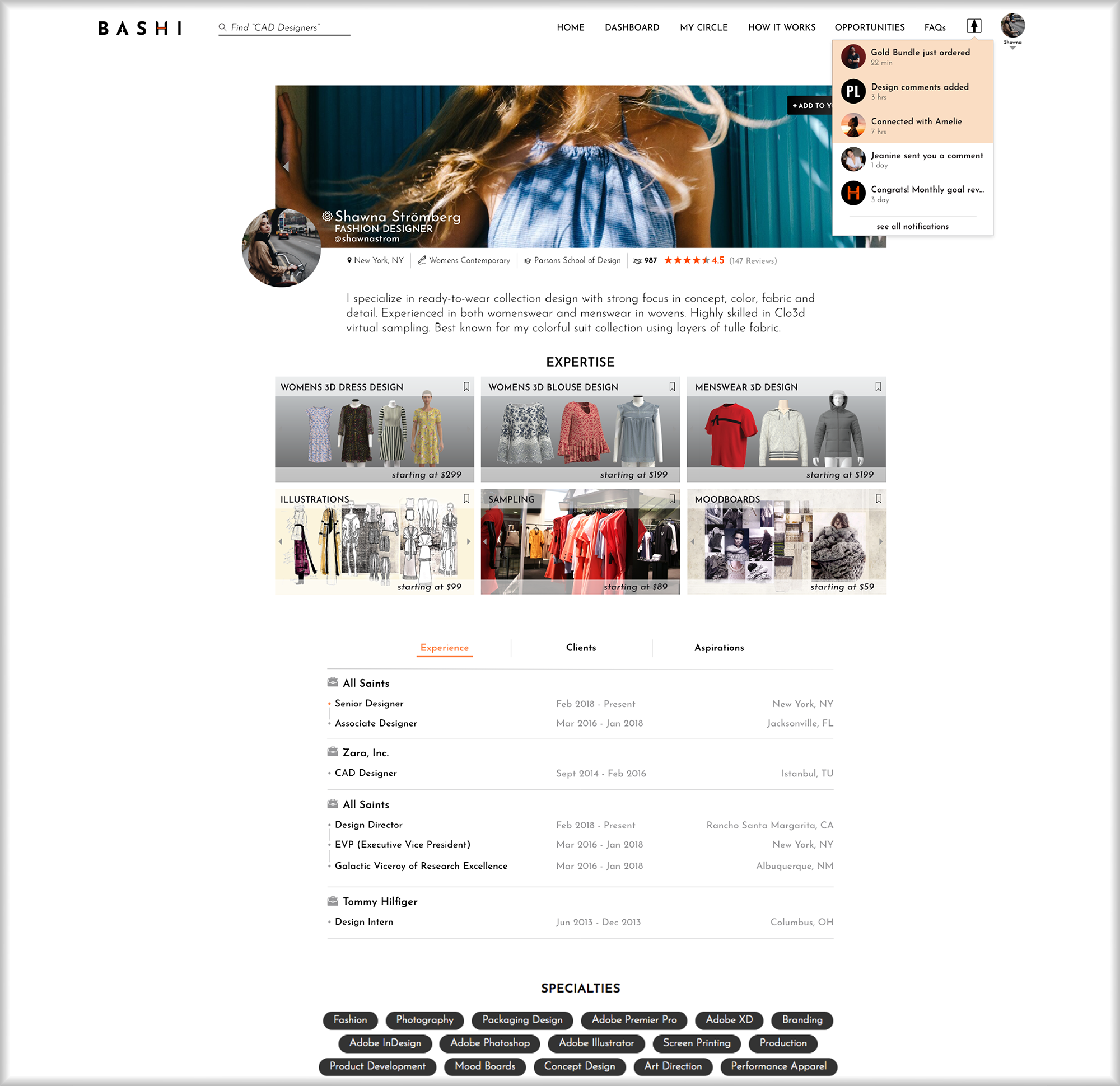Select the Clients tab on the profile page
This screenshot has height=1086, width=1120.
pyautogui.click(x=580, y=648)
